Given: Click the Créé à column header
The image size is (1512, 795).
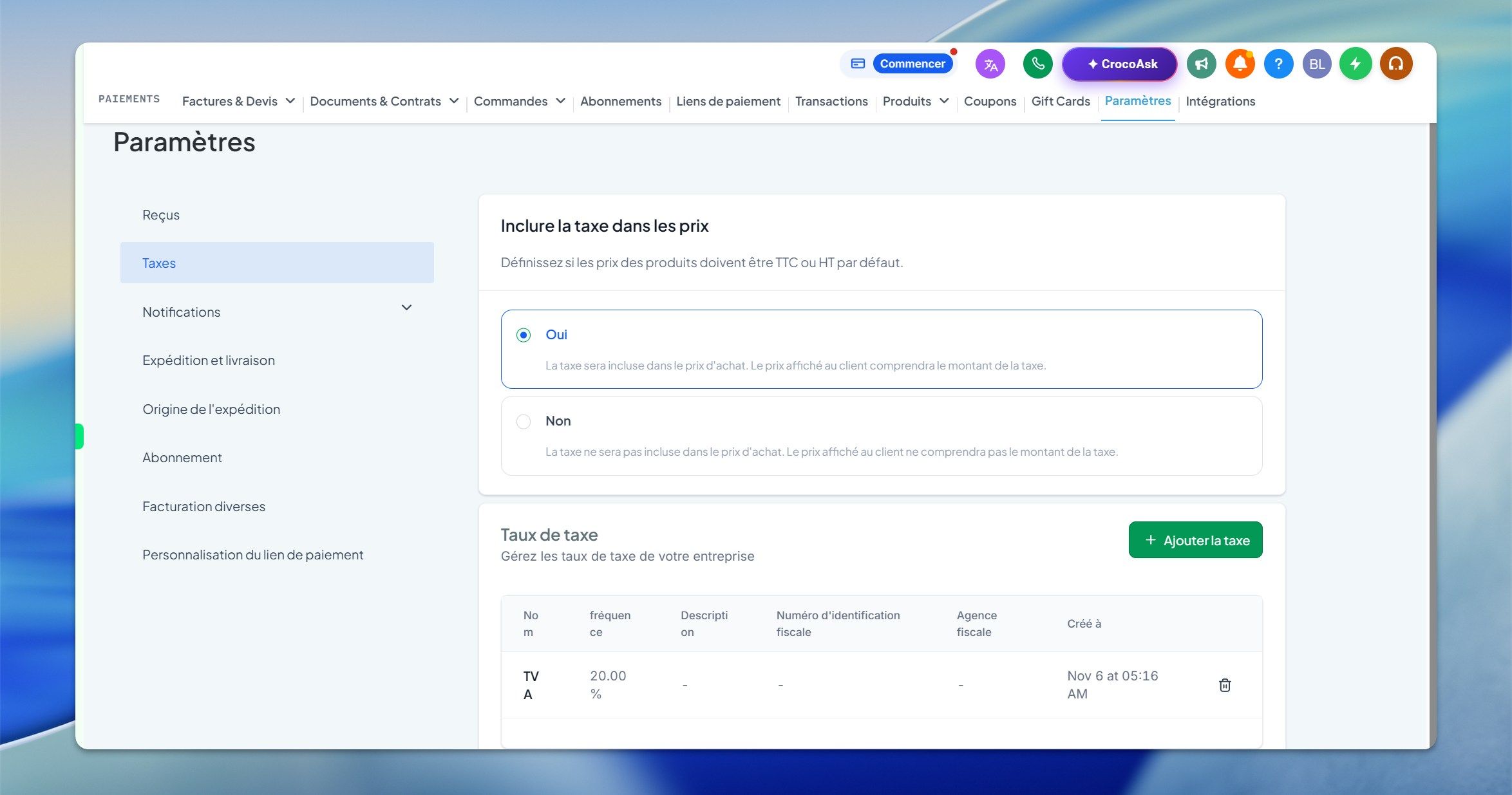Looking at the screenshot, I should tap(1084, 624).
